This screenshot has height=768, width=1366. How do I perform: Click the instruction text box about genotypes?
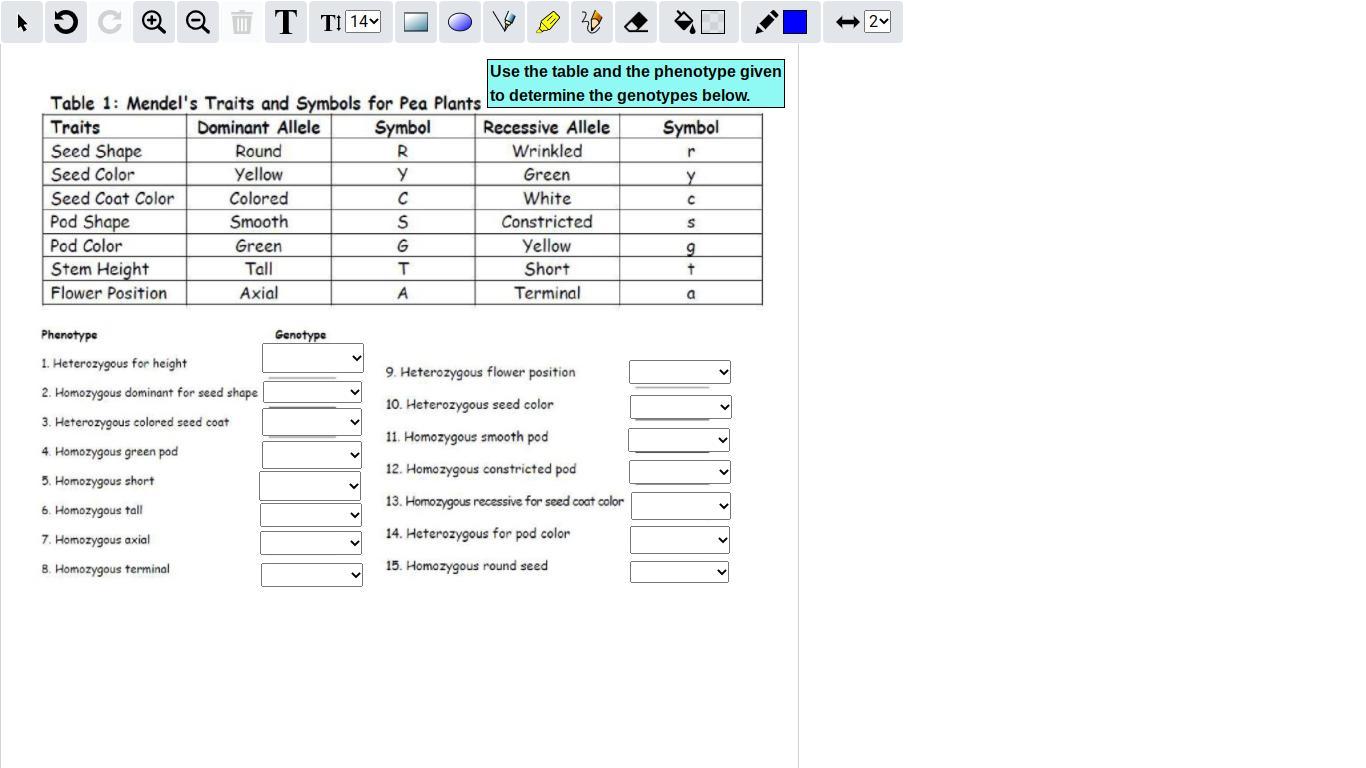click(636, 84)
